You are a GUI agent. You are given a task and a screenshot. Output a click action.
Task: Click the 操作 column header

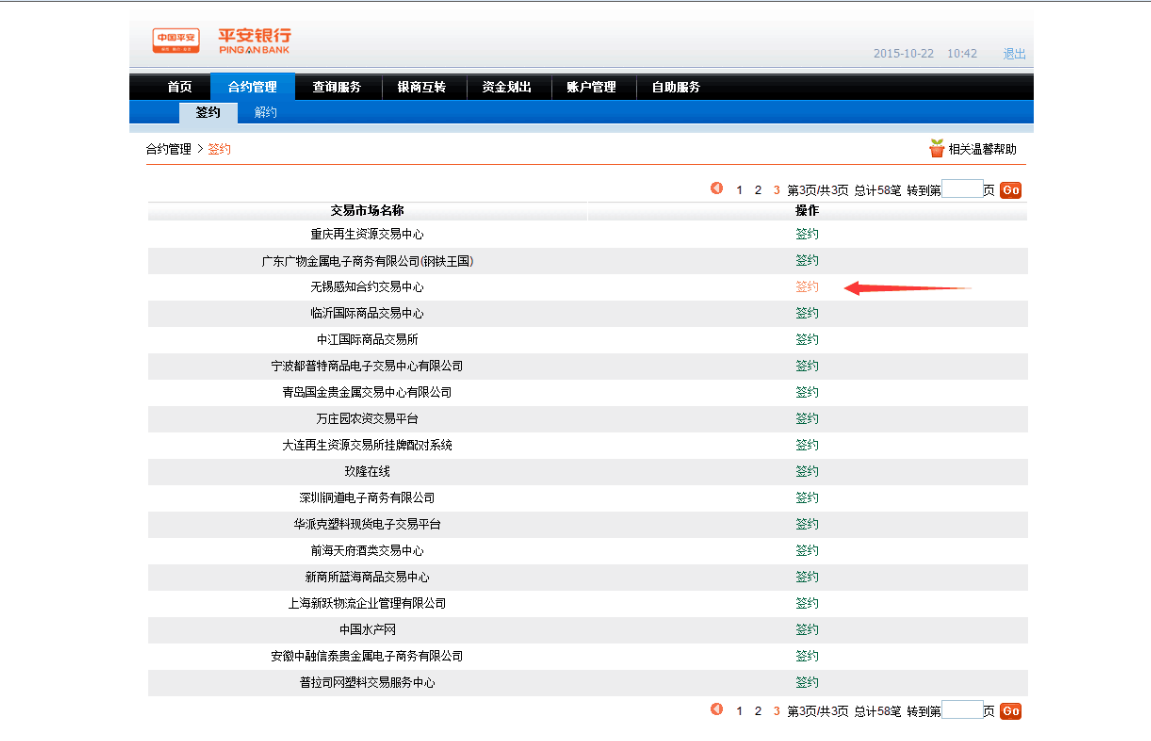tap(807, 211)
